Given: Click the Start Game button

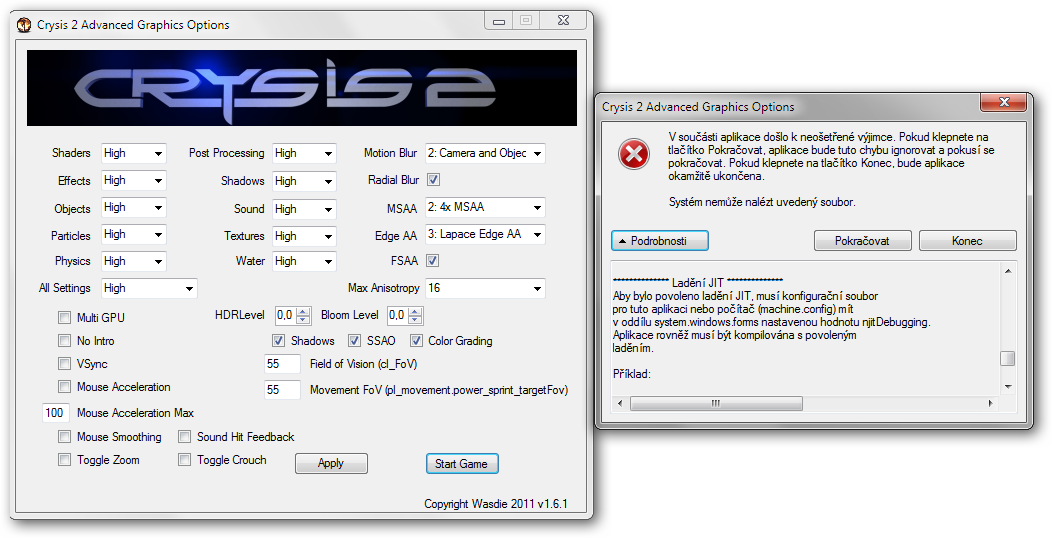Looking at the screenshot, I should (x=462, y=464).
